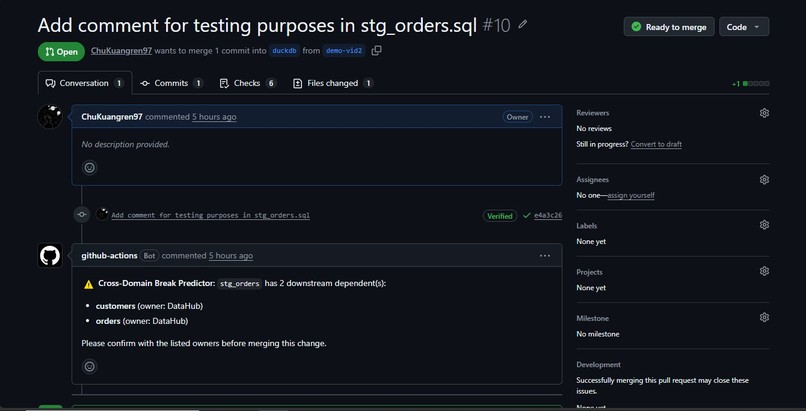
Task: Open commit hash e4a3c26
Action: tap(548, 216)
